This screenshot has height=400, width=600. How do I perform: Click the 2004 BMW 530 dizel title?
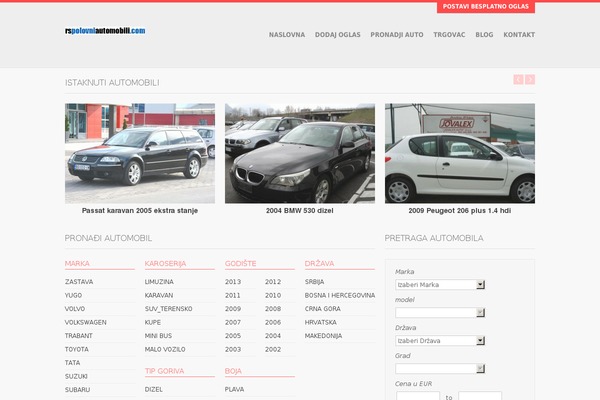coord(300,211)
